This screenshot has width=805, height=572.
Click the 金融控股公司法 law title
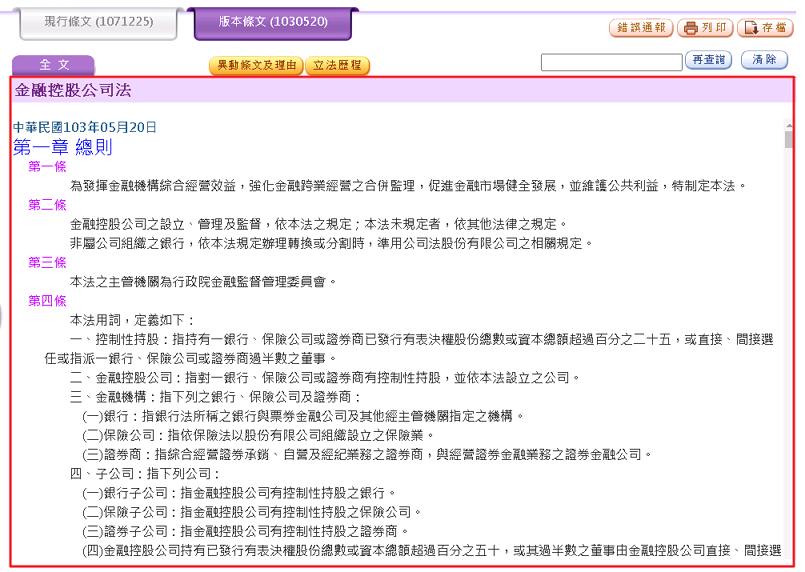(x=73, y=91)
